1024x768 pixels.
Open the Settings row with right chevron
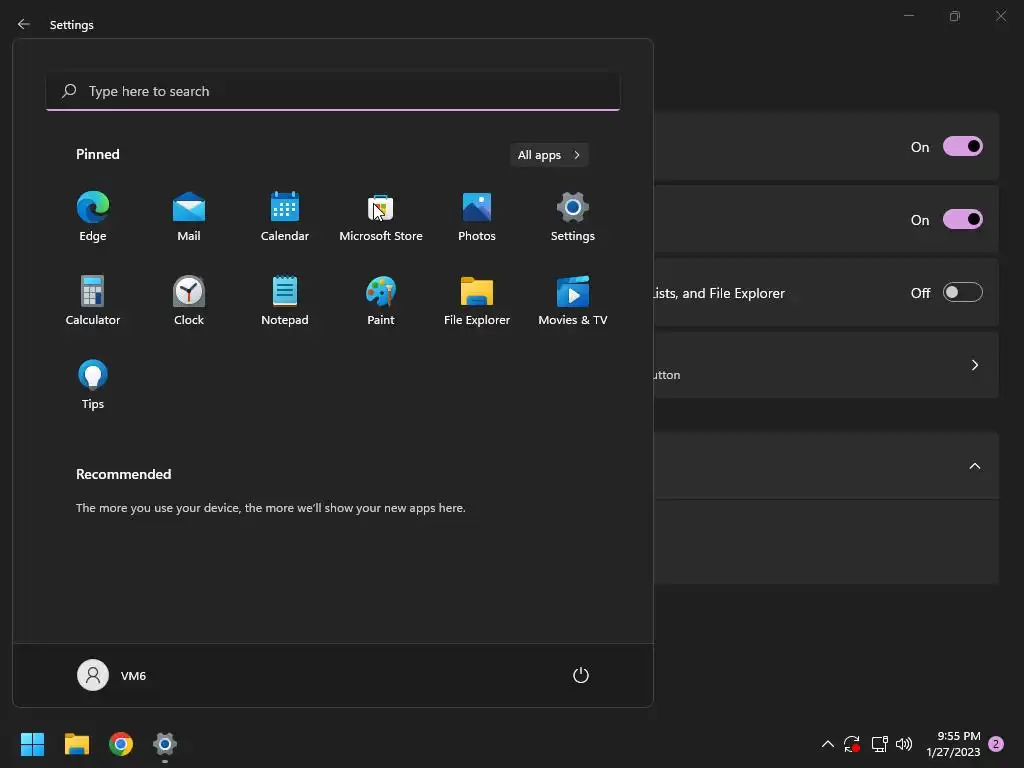(x=826, y=365)
